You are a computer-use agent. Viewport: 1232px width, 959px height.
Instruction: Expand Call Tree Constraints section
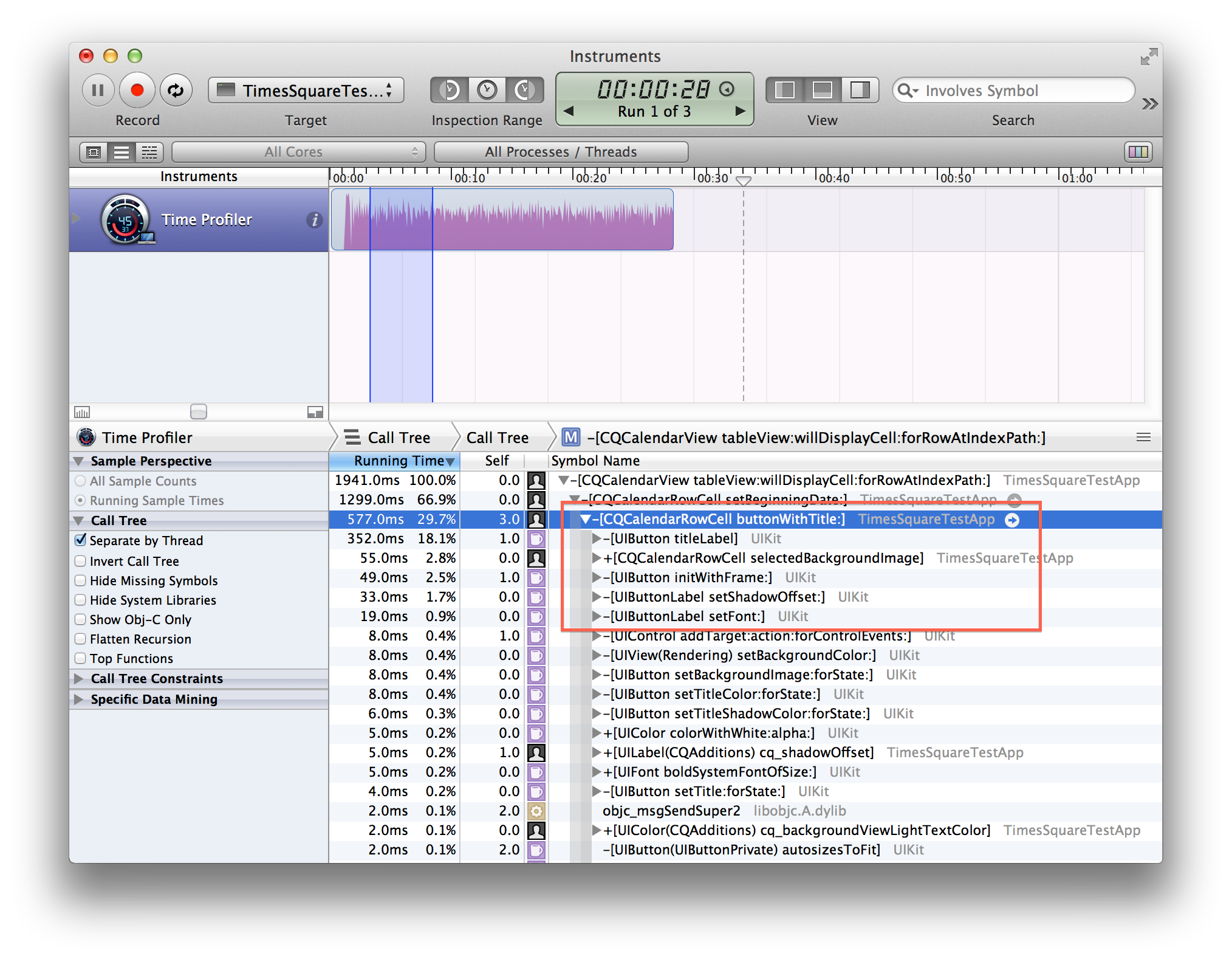(x=79, y=678)
